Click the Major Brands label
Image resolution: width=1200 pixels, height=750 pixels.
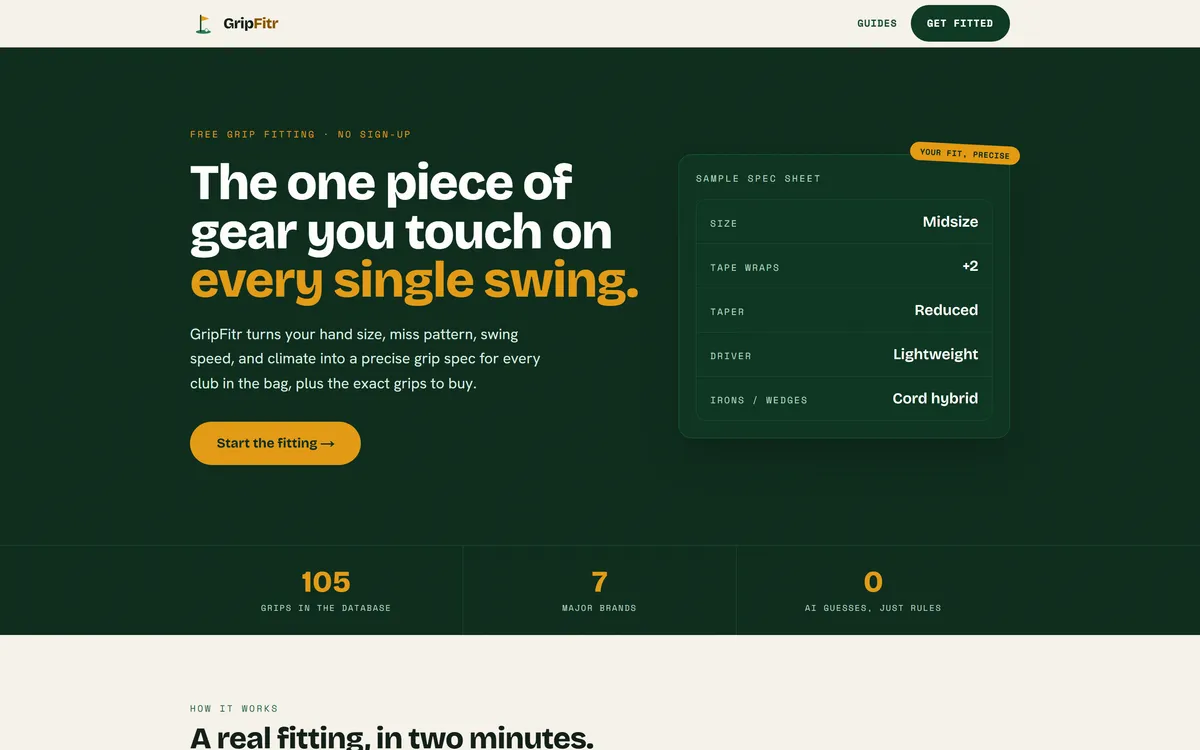599,608
